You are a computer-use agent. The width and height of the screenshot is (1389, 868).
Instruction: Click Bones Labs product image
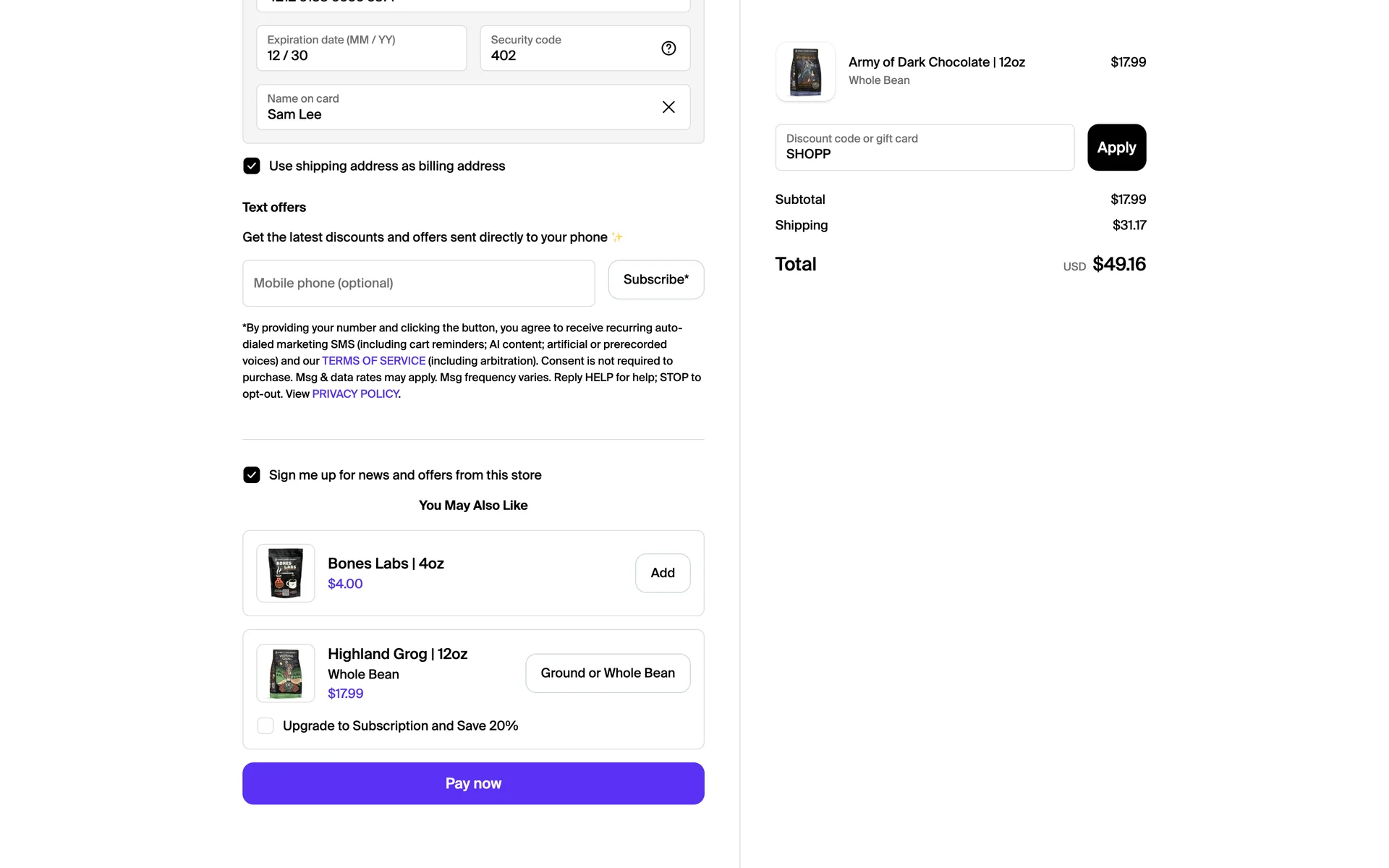point(286,573)
